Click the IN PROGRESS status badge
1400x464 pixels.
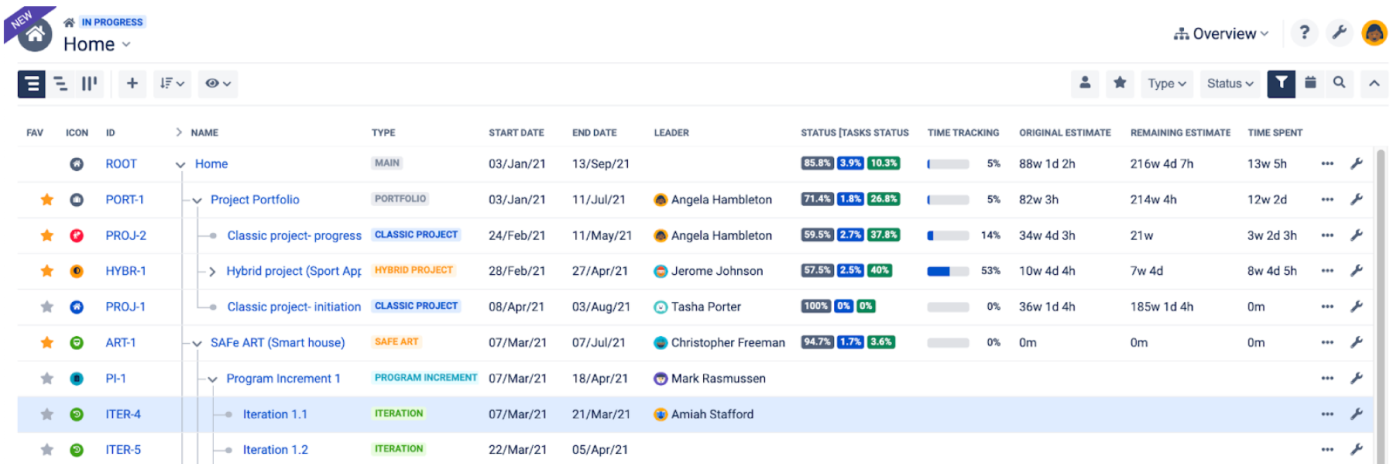pos(112,22)
